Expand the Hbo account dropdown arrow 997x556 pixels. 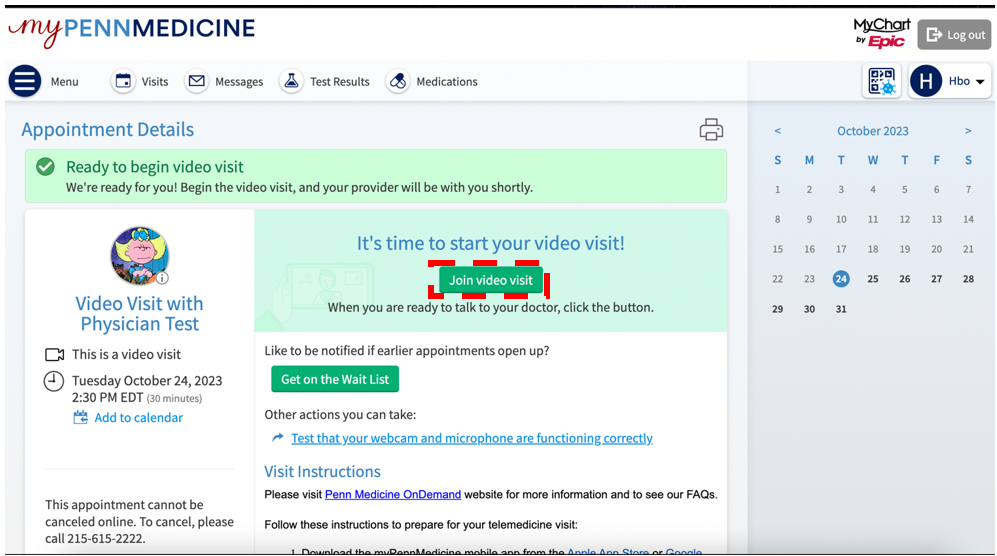(x=980, y=81)
